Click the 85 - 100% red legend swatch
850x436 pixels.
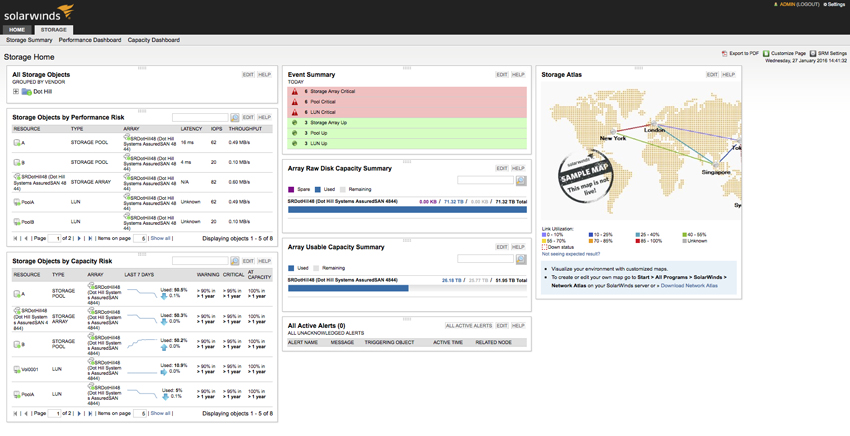(638, 241)
